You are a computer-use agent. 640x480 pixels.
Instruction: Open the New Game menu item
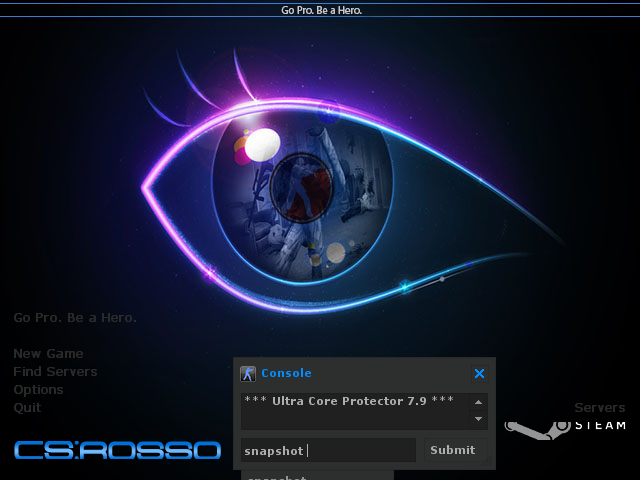(x=48, y=354)
